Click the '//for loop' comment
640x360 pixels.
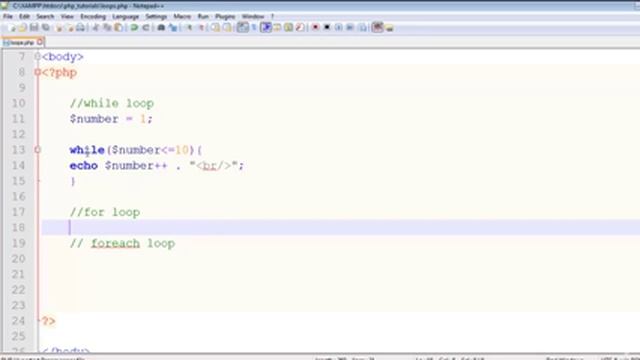tap(105, 212)
